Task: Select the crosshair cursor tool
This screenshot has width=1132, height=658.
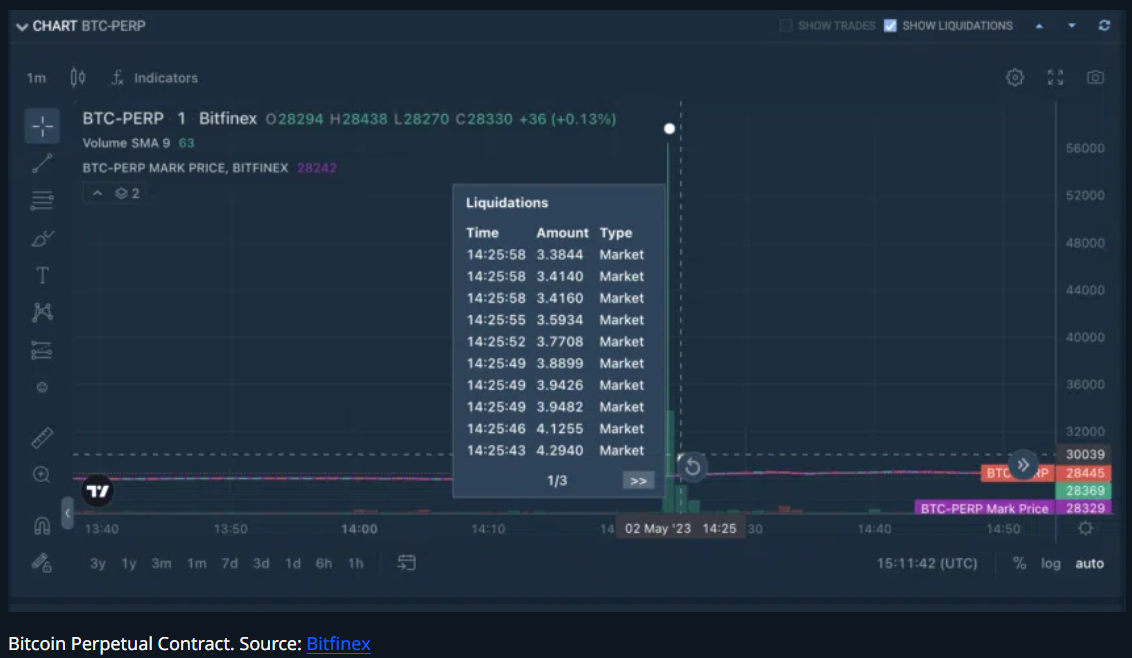Action: pyautogui.click(x=43, y=126)
